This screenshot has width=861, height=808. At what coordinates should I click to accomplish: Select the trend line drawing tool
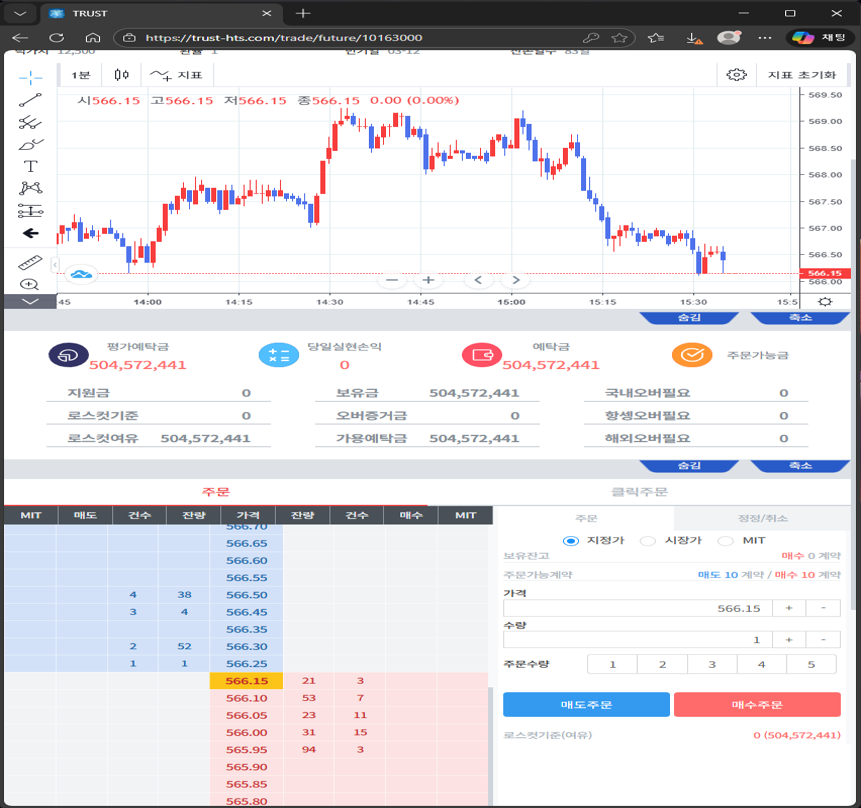click(x=30, y=100)
